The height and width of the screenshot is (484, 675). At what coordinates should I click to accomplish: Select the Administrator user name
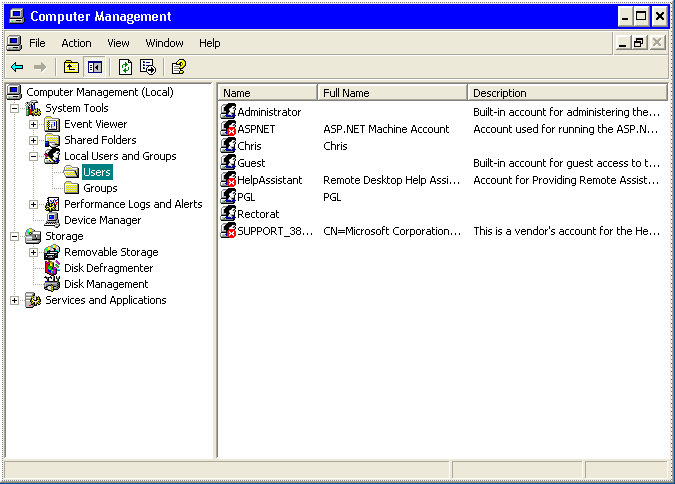(x=269, y=112)
